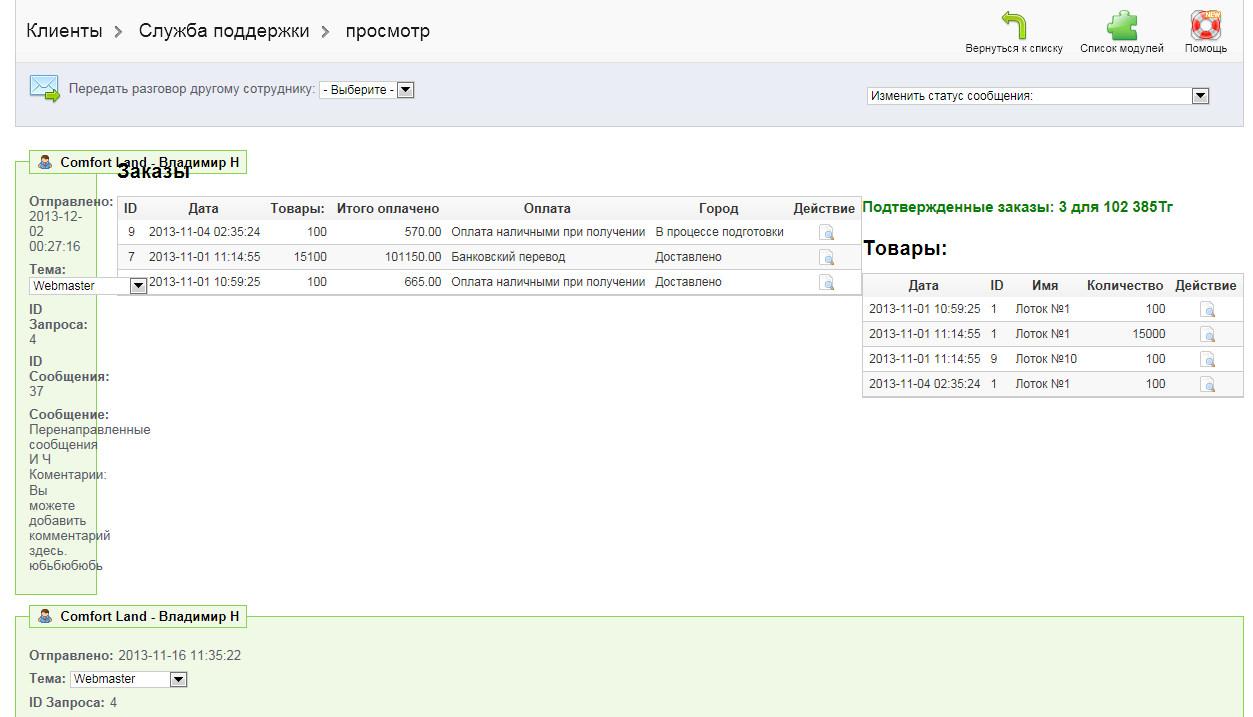
Task: Open the Список модулей puzzle icon
Action: click(x=1122, y=25)
